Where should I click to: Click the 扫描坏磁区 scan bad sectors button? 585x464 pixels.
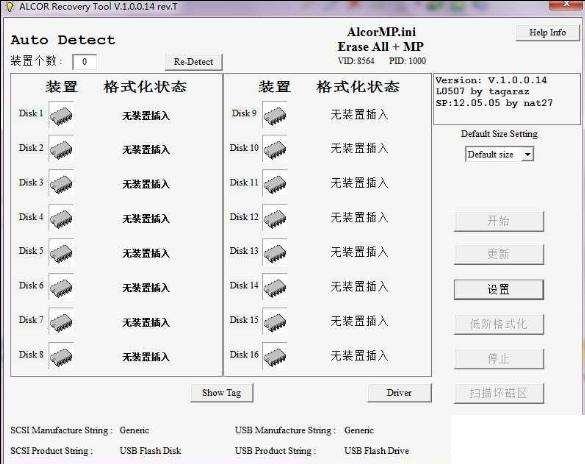(498, 393)
